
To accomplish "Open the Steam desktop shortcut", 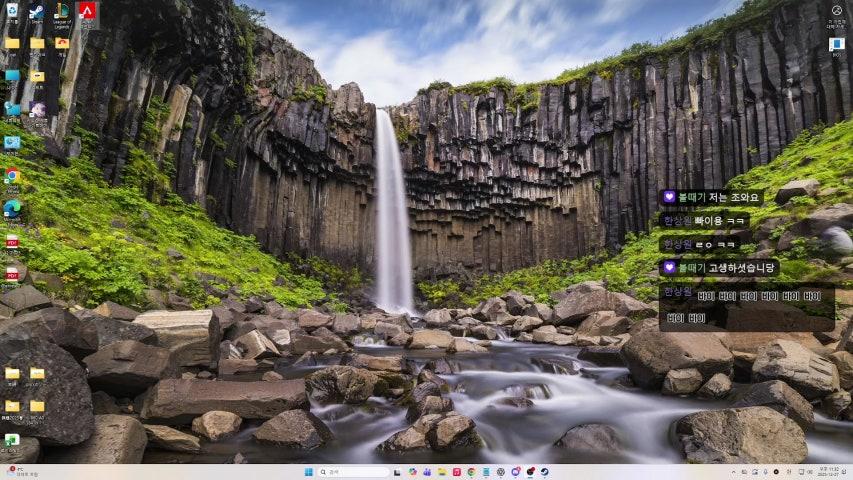I will (36, 12).
